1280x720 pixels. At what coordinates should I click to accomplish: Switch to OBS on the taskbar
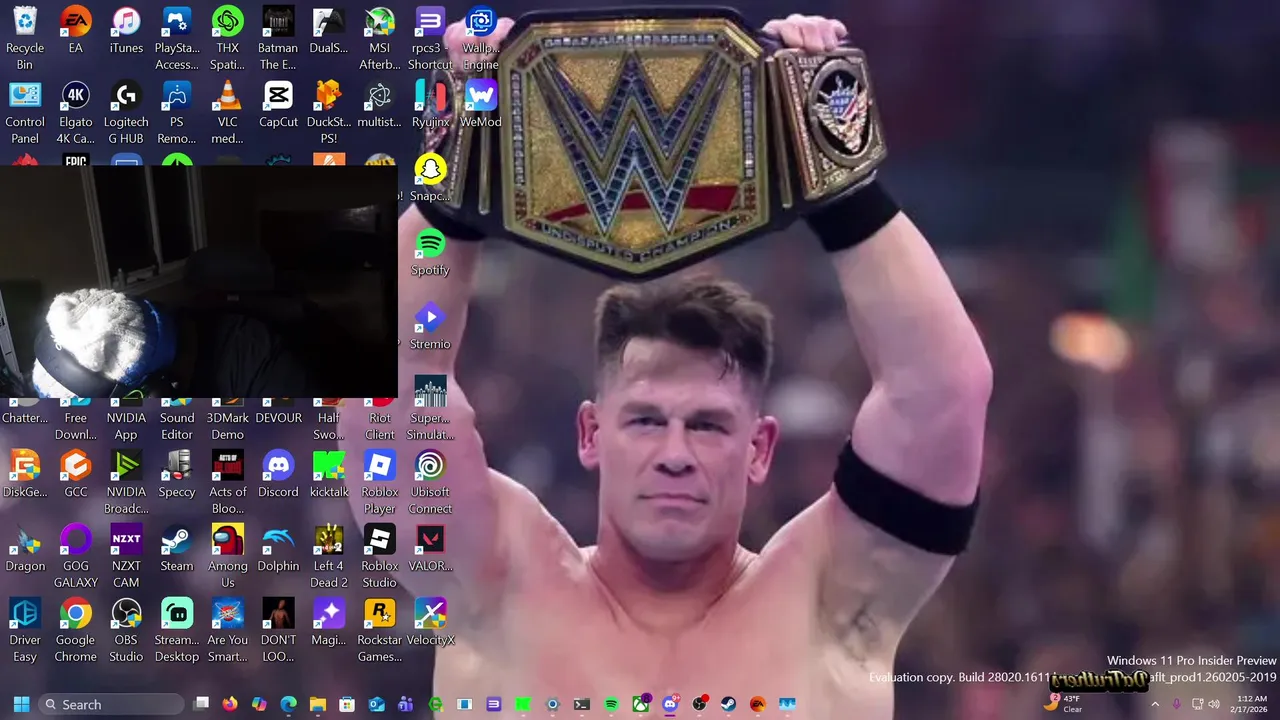click(x=699, y=704)
